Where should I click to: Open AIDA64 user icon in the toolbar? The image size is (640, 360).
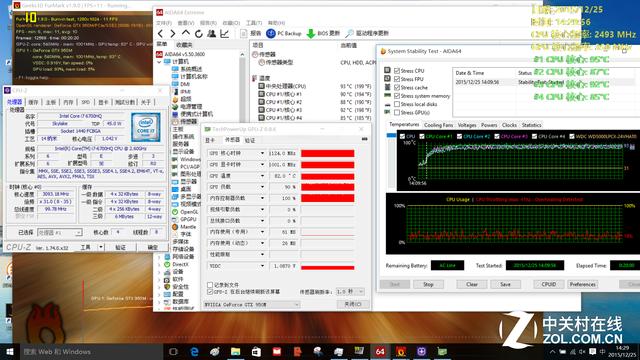pos(211,33)
